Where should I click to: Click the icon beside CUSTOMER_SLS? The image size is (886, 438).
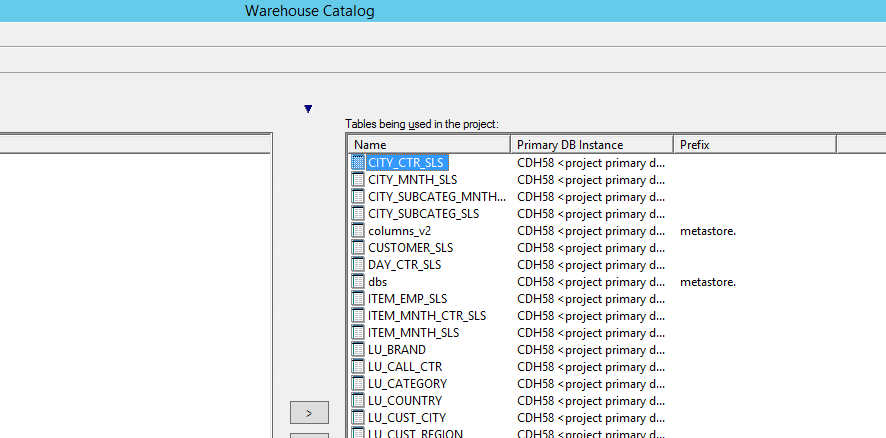point(359,247)
